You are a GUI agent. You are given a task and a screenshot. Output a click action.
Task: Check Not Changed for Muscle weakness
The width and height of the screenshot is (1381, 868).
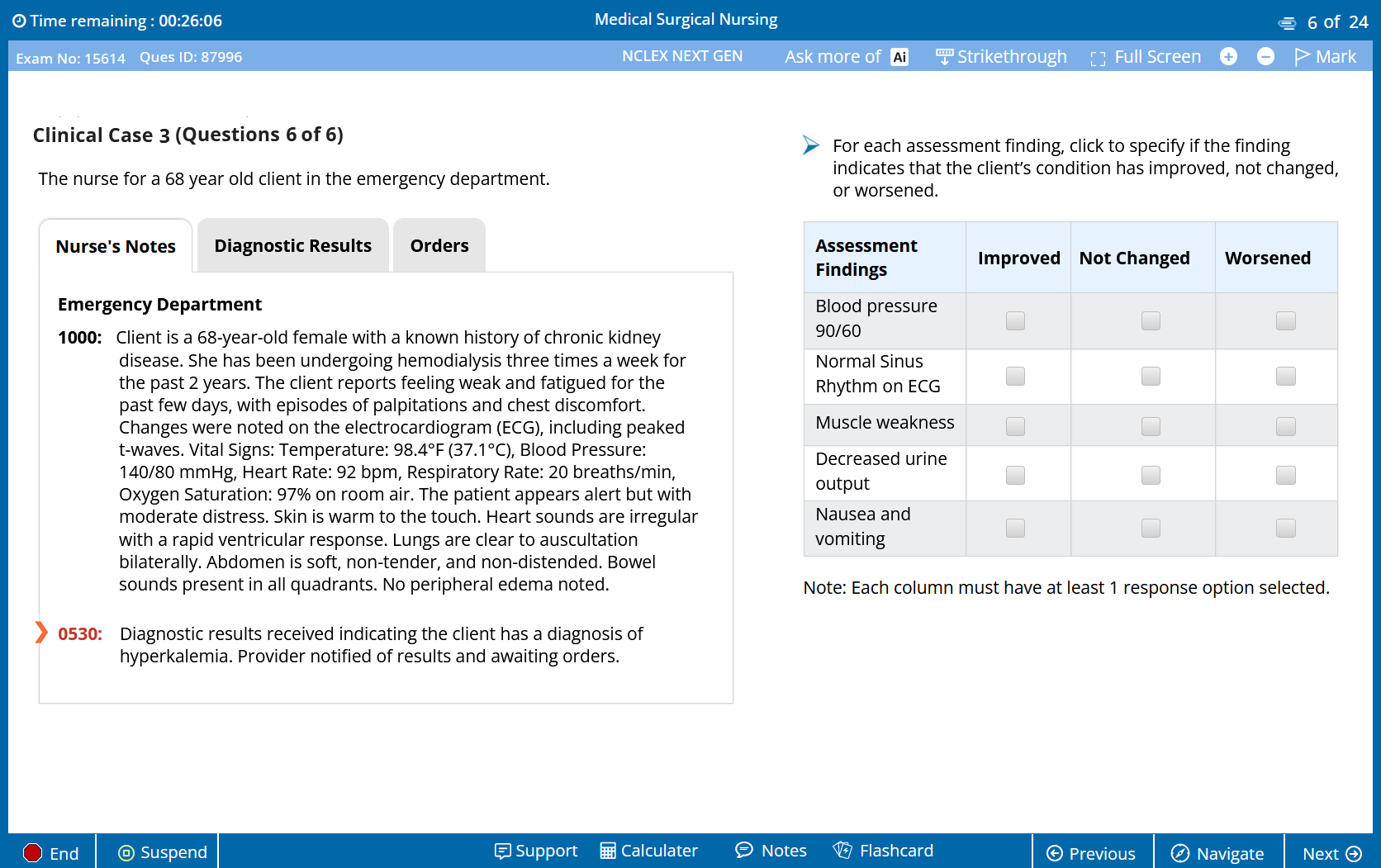click(x=1151, y=426)
